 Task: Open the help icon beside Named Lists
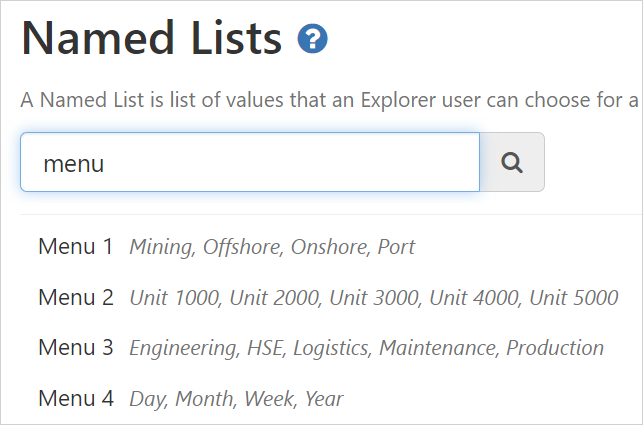coord(313,40)
